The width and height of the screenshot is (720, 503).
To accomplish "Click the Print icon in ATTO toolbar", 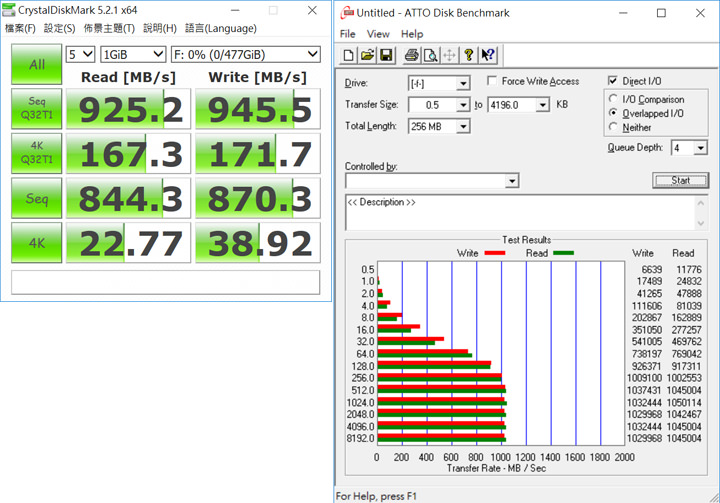I will pos(410,54).
